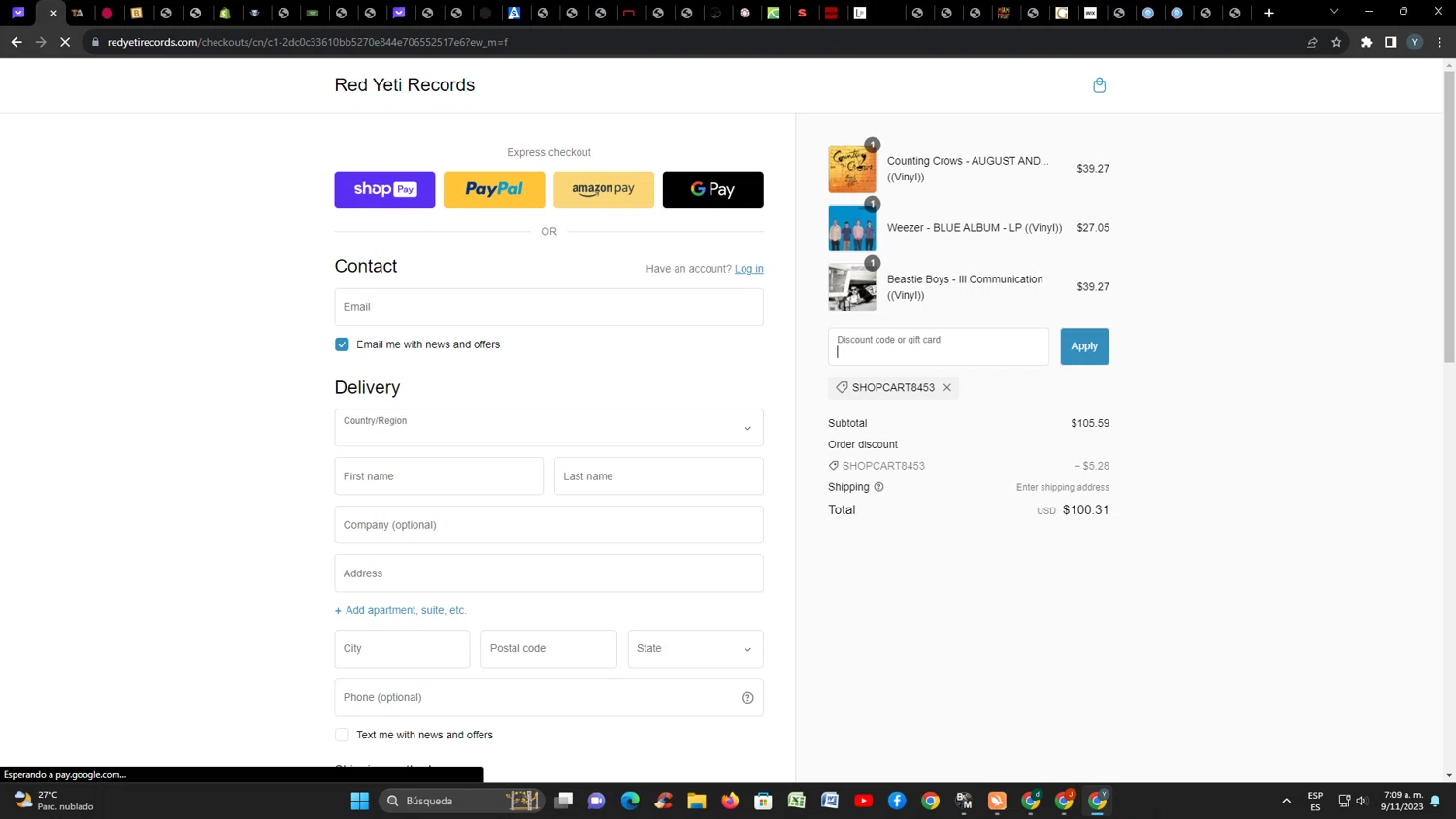Pay with Amazon Pay
Viewport: 1456px width, 819px height.
click(x=604, y=189)
